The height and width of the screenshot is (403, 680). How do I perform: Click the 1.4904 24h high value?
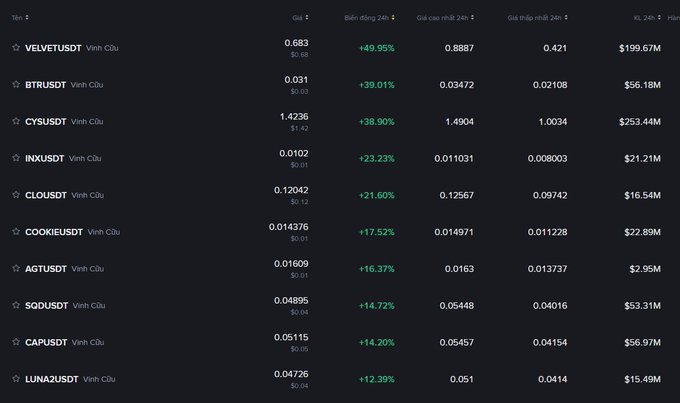[459, 122]
